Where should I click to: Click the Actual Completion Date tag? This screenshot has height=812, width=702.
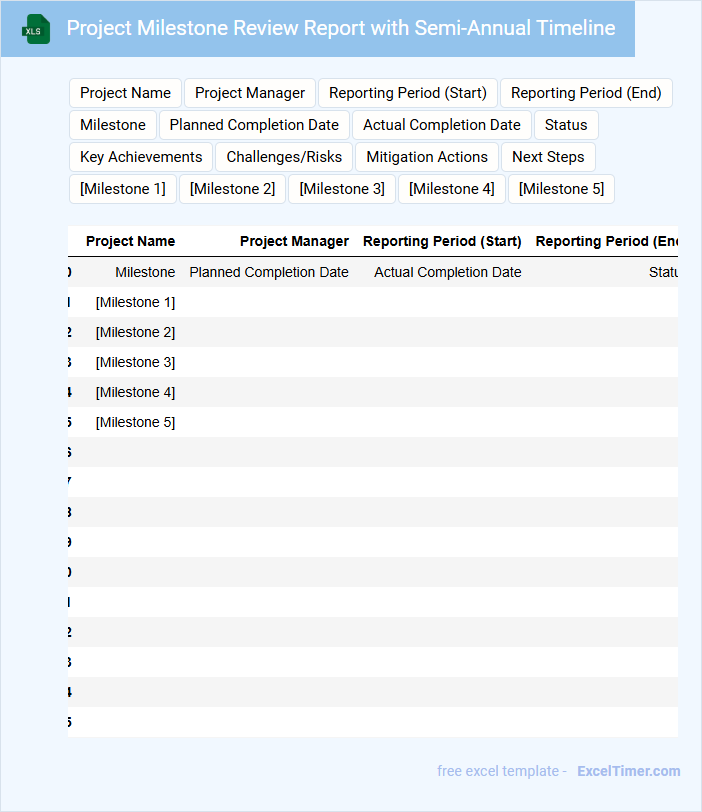pos(442,125)
